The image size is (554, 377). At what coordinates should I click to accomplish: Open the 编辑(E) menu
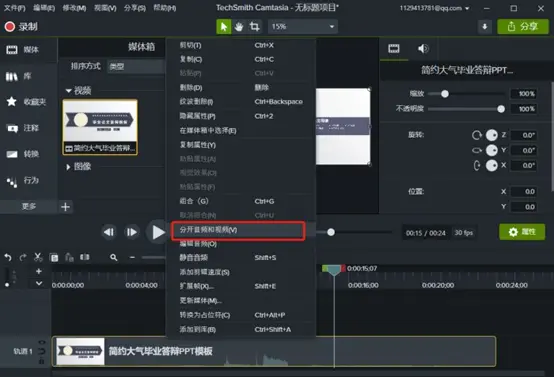tap(44, 8)
